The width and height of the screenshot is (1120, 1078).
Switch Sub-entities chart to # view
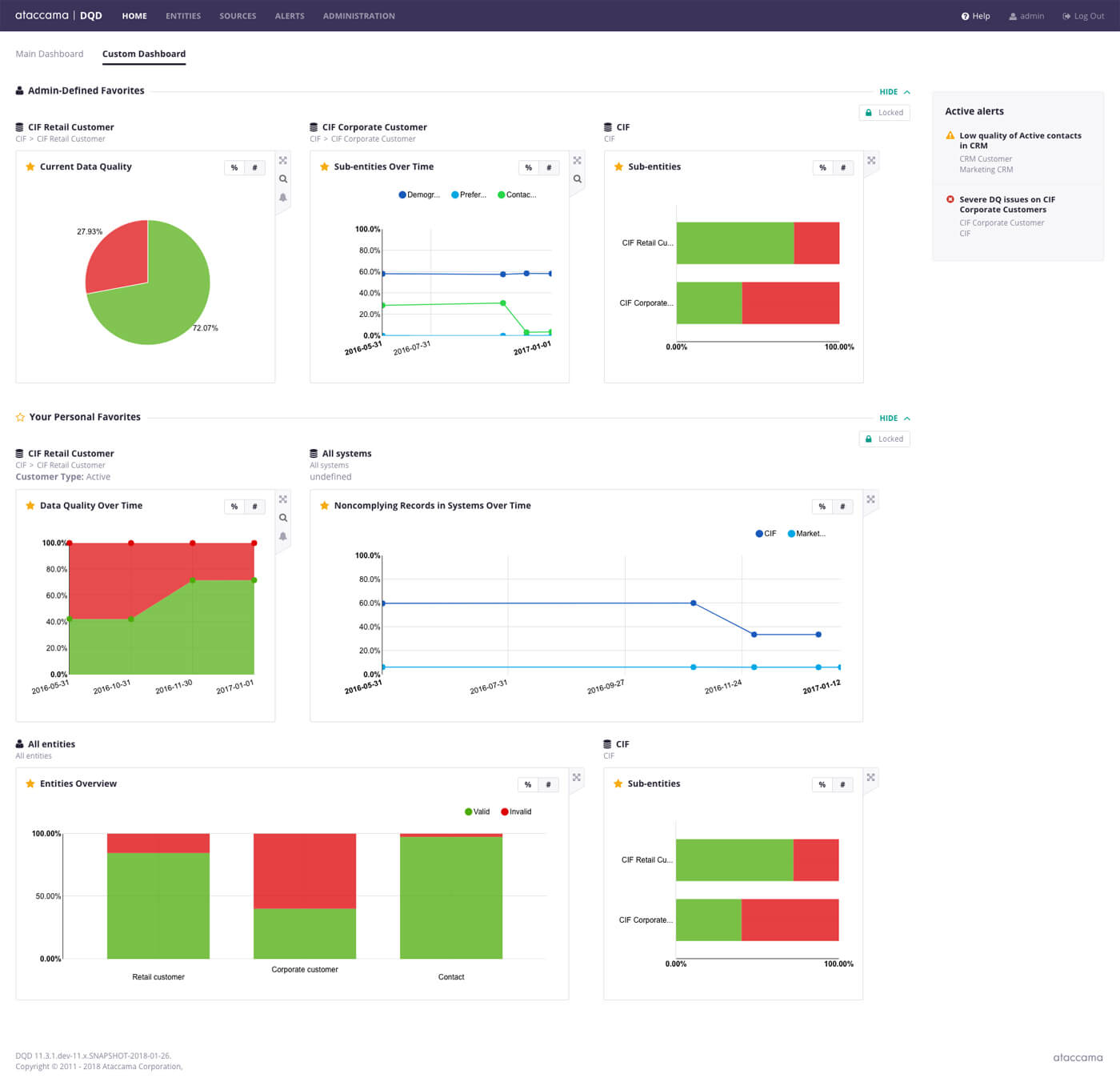click(x=844, y=167)
